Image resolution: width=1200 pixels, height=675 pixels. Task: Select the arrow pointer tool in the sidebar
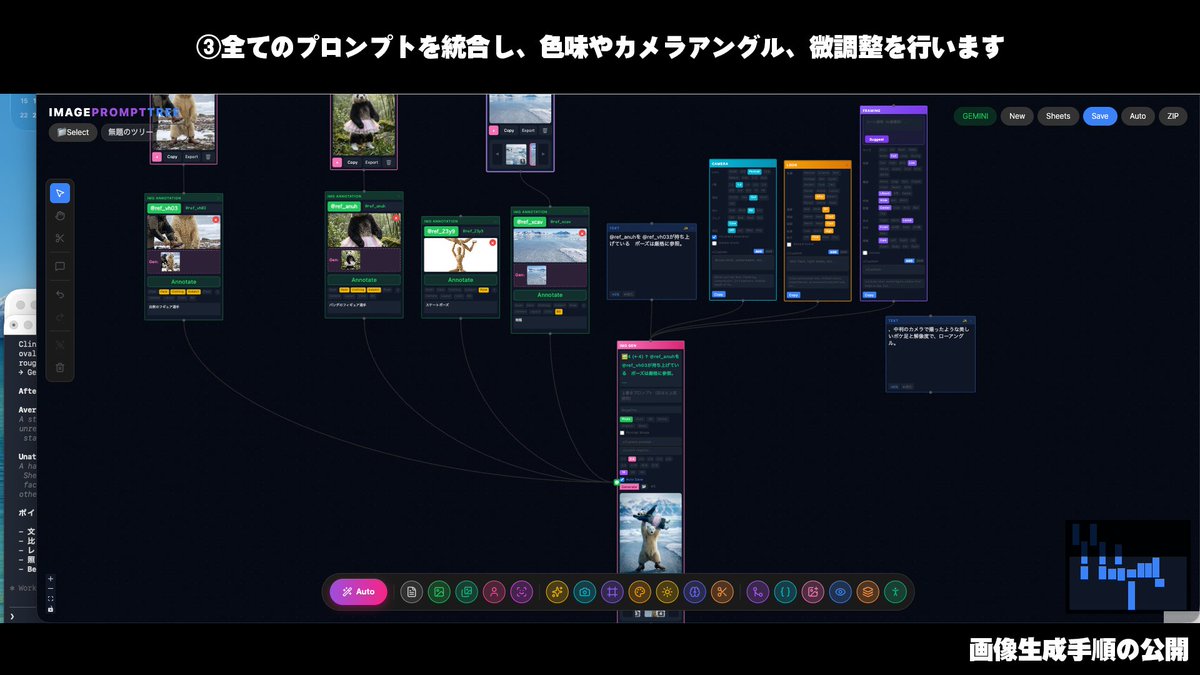60,193
